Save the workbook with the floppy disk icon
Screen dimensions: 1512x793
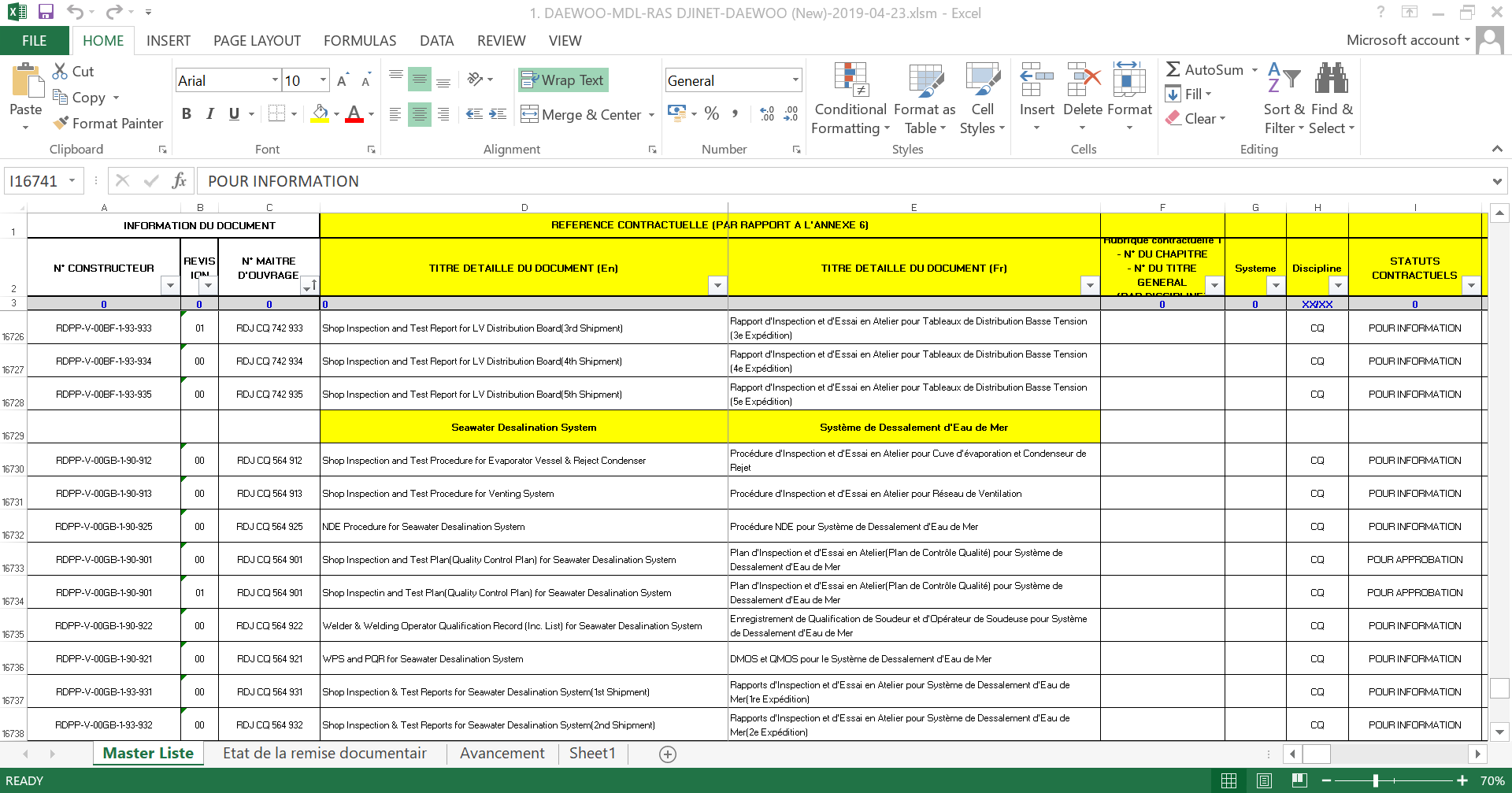click(46, 12)
